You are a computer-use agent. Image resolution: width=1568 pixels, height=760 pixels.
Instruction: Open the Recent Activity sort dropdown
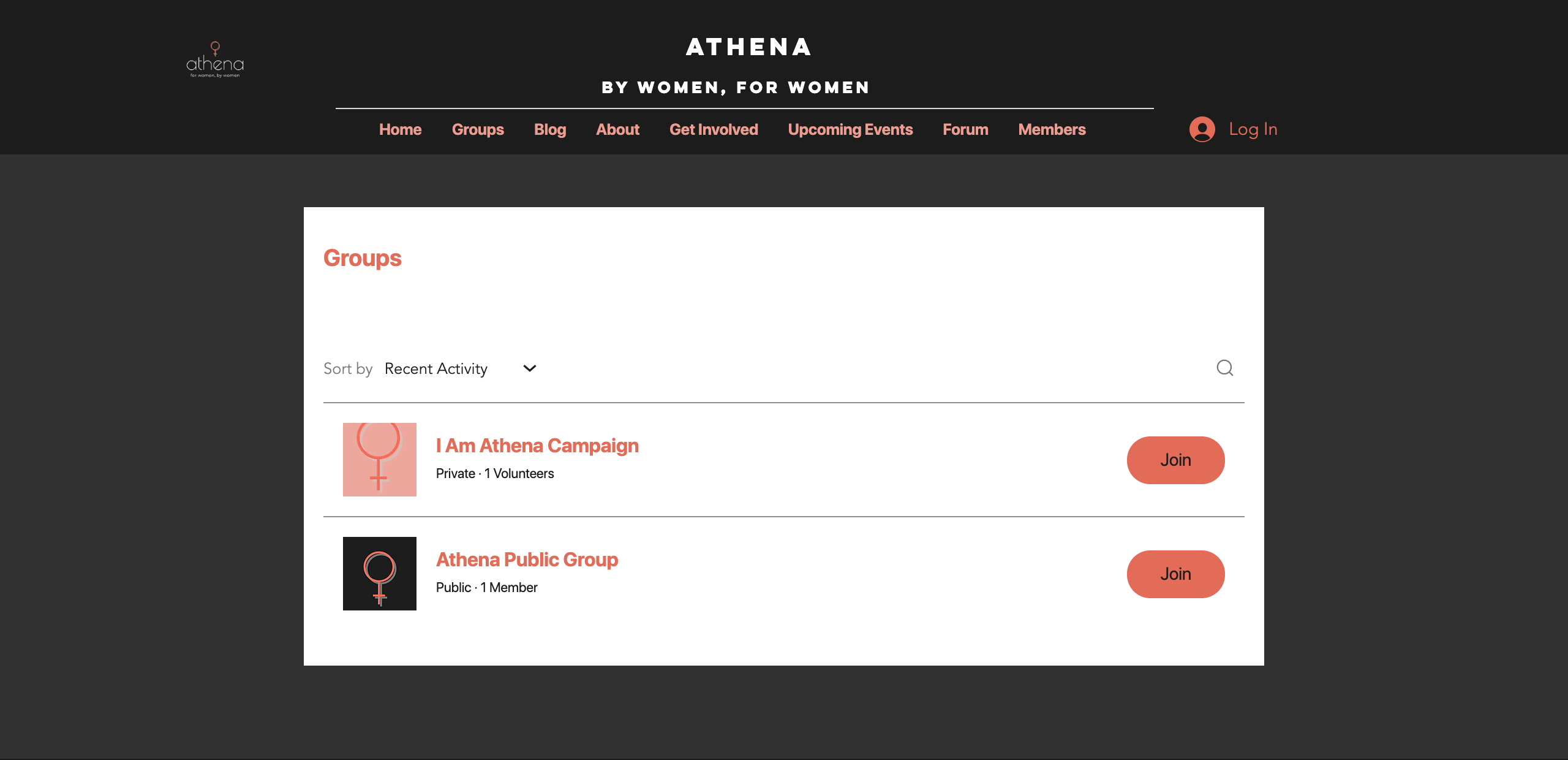pos(436,368)
